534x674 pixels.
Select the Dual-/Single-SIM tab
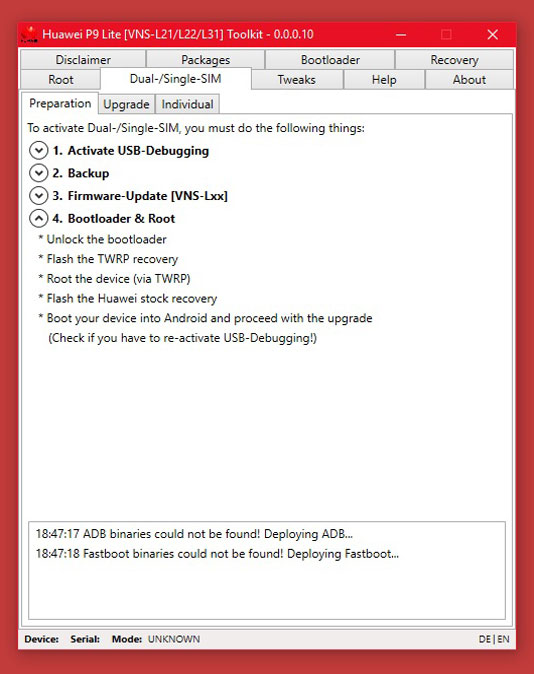(175, 79)
